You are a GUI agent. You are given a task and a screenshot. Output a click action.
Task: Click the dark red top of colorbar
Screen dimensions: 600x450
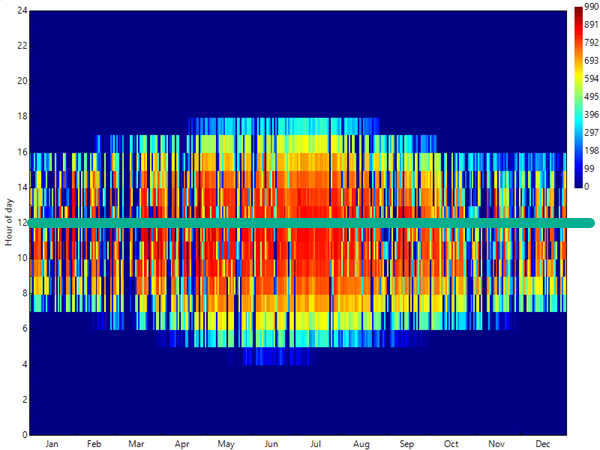(x=578, y=12)
